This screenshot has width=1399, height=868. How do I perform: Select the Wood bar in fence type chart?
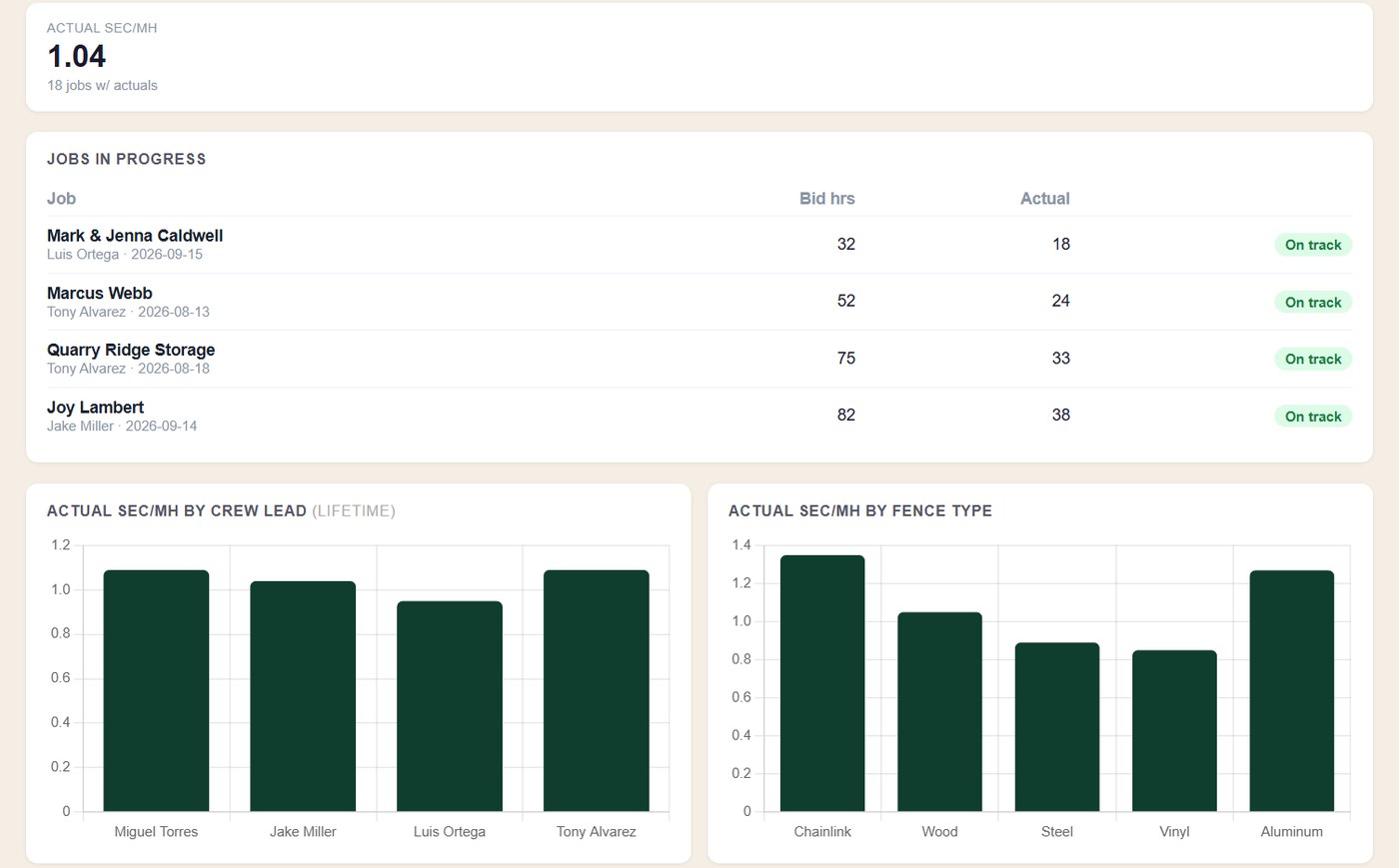coord(939,711)
